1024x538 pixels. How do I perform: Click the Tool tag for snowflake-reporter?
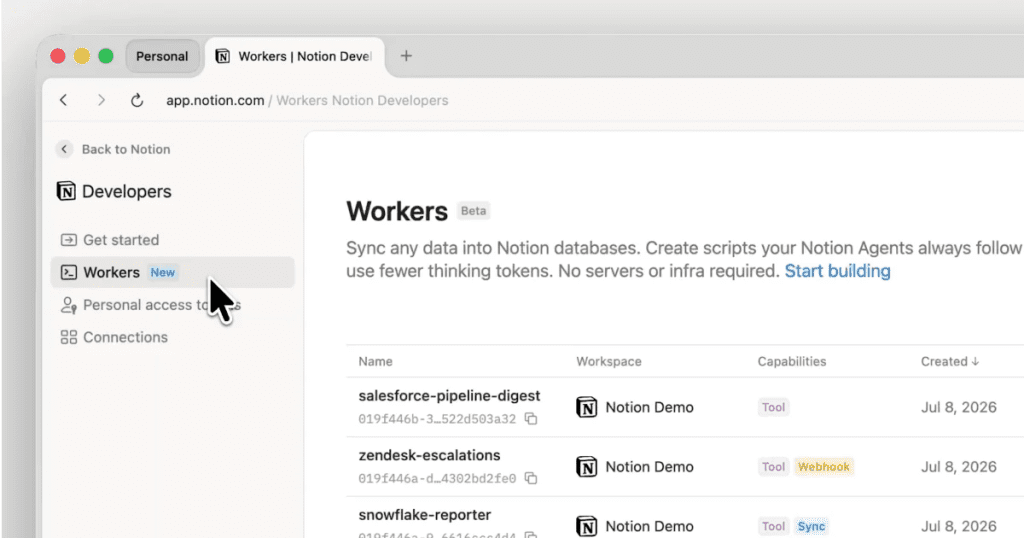pyautogui.click(x=773, y=526)
